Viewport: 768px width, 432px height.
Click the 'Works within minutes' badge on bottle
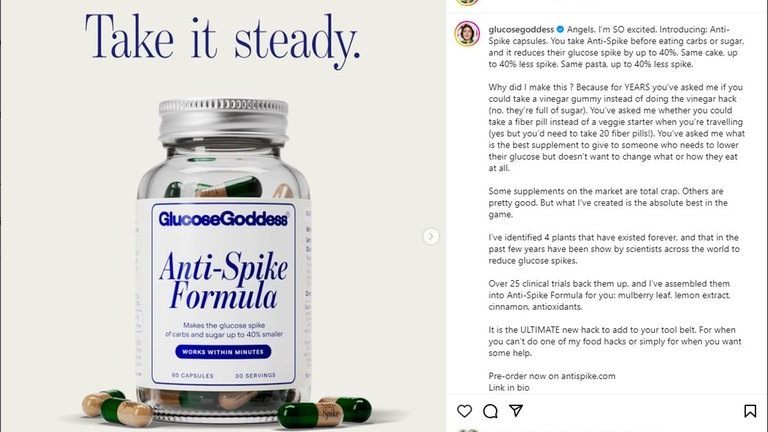click(x=223, y=352)
